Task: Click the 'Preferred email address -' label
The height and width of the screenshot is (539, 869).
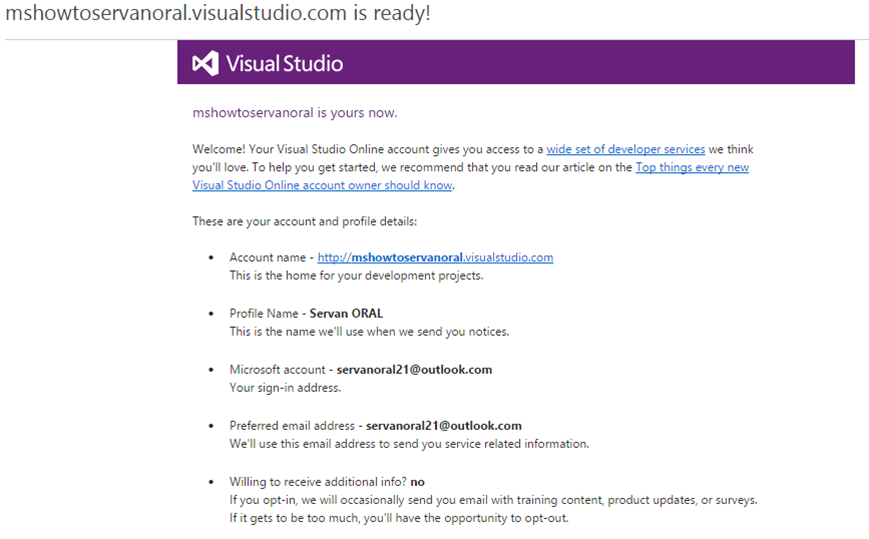Action: click(296, 425)
